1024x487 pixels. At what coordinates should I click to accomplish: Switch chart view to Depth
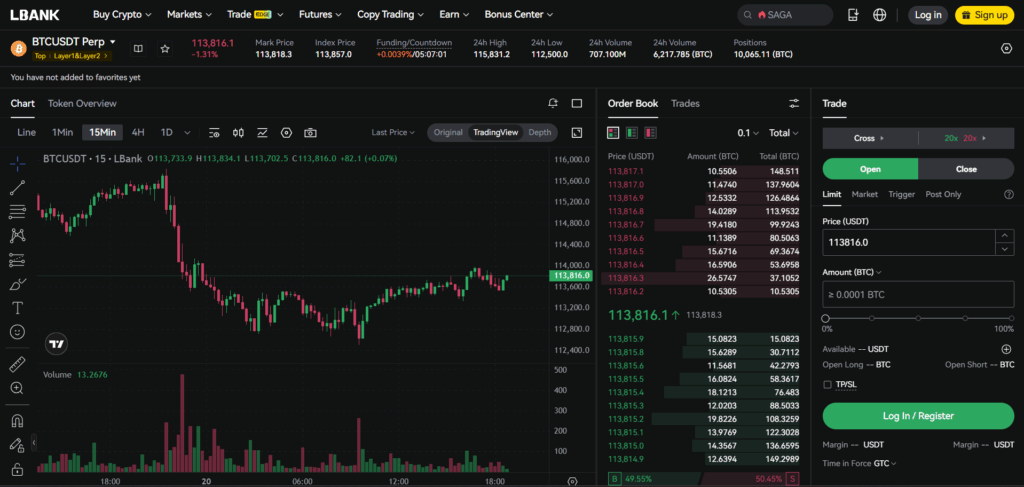(539, 133)
